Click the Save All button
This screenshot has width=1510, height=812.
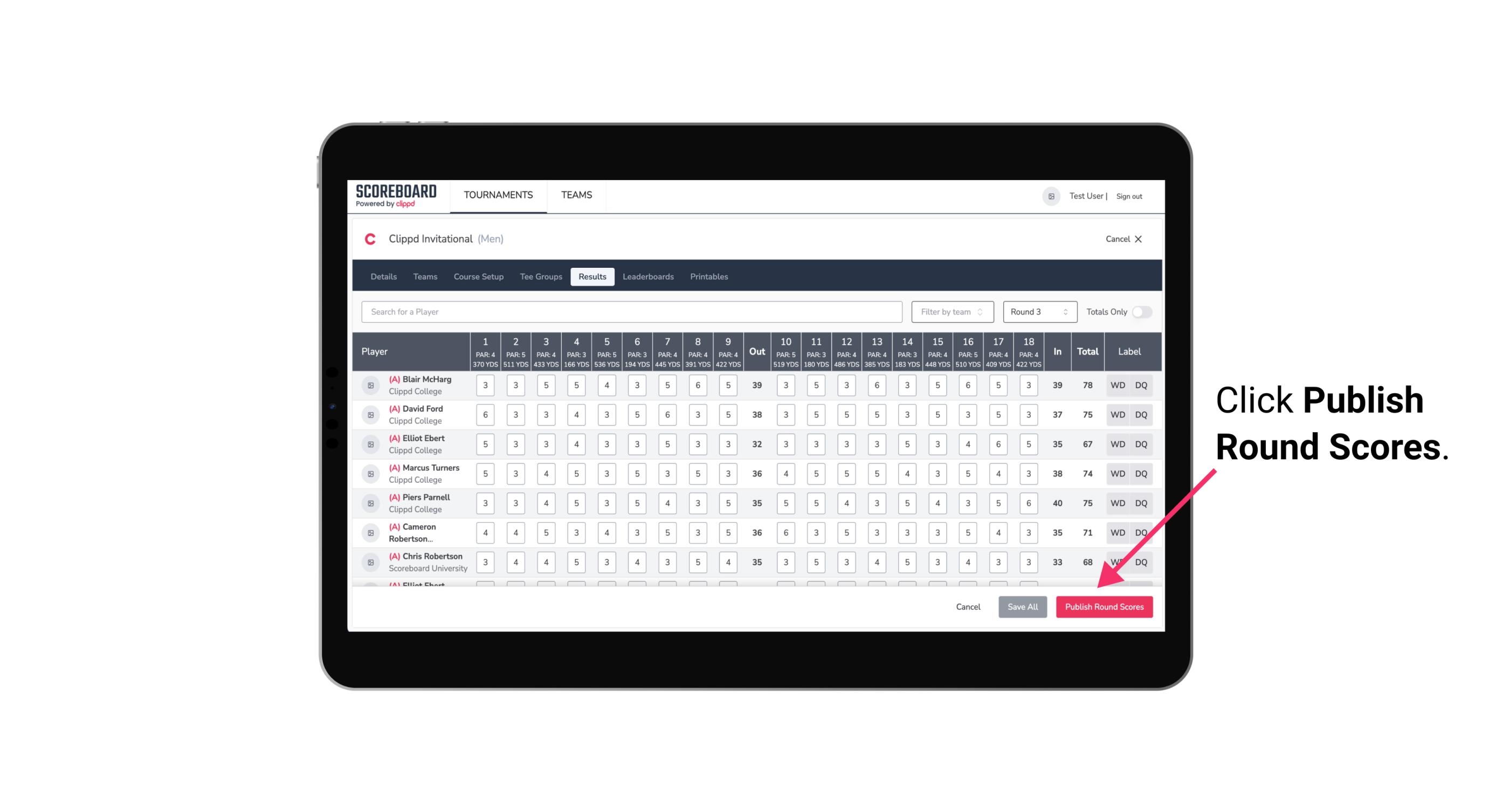click(x=1022, y=607)
